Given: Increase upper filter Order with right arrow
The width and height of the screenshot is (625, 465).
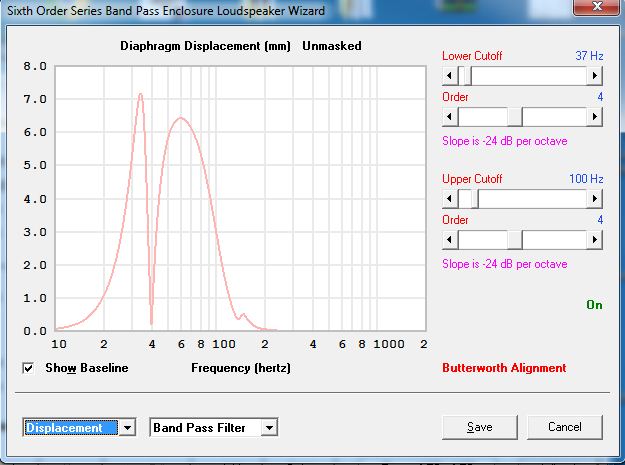Looking at the screenshot, I should [x=595, y=239].
